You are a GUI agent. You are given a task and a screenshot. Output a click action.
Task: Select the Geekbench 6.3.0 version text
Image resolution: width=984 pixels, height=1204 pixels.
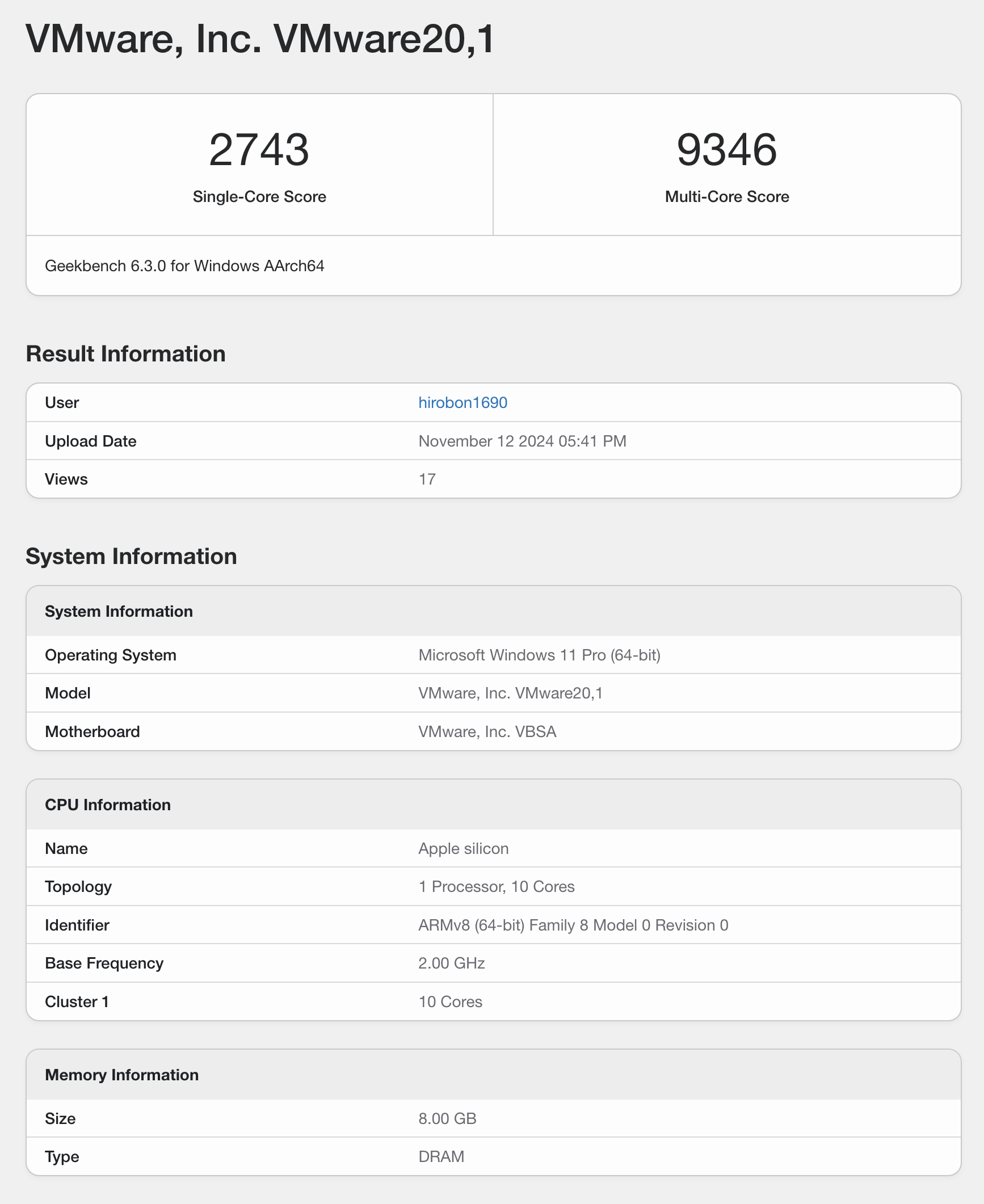coord(184,266)
